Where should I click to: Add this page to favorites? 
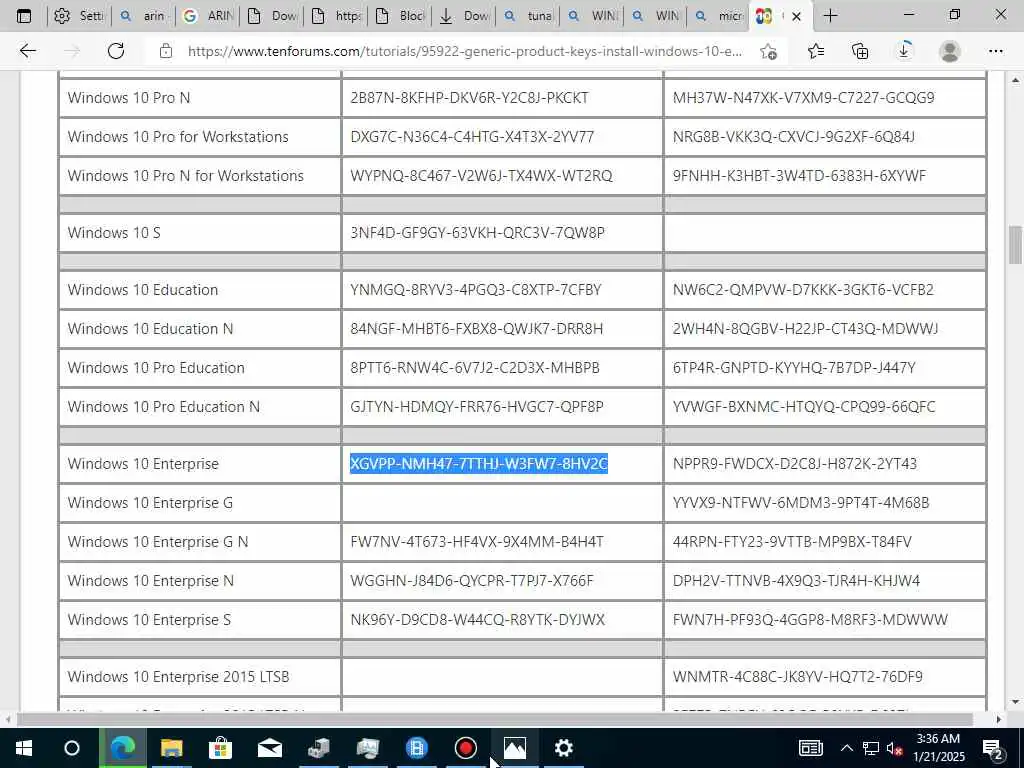tap(769, 51)
